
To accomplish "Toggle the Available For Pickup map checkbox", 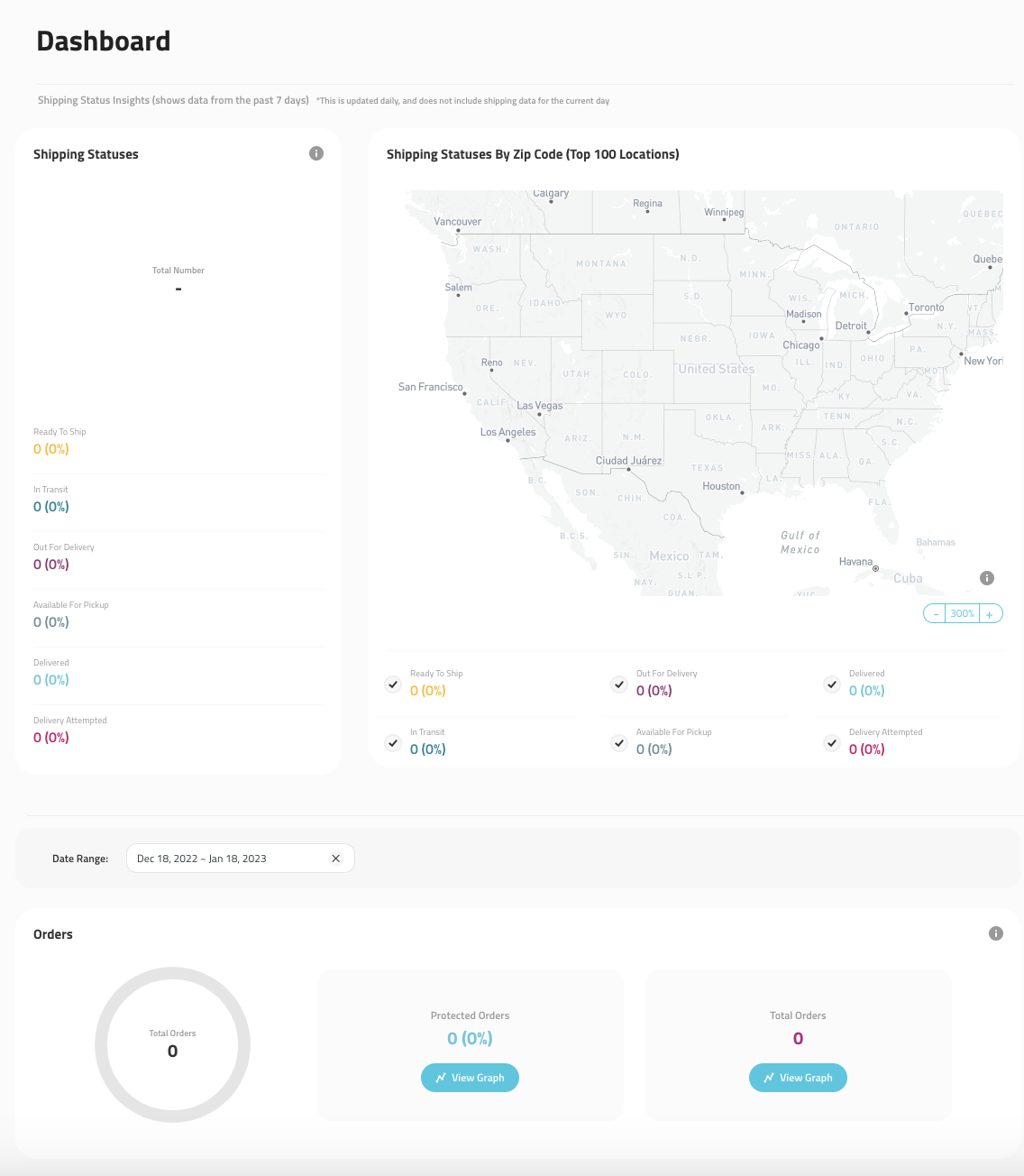I will coord(619,743).
